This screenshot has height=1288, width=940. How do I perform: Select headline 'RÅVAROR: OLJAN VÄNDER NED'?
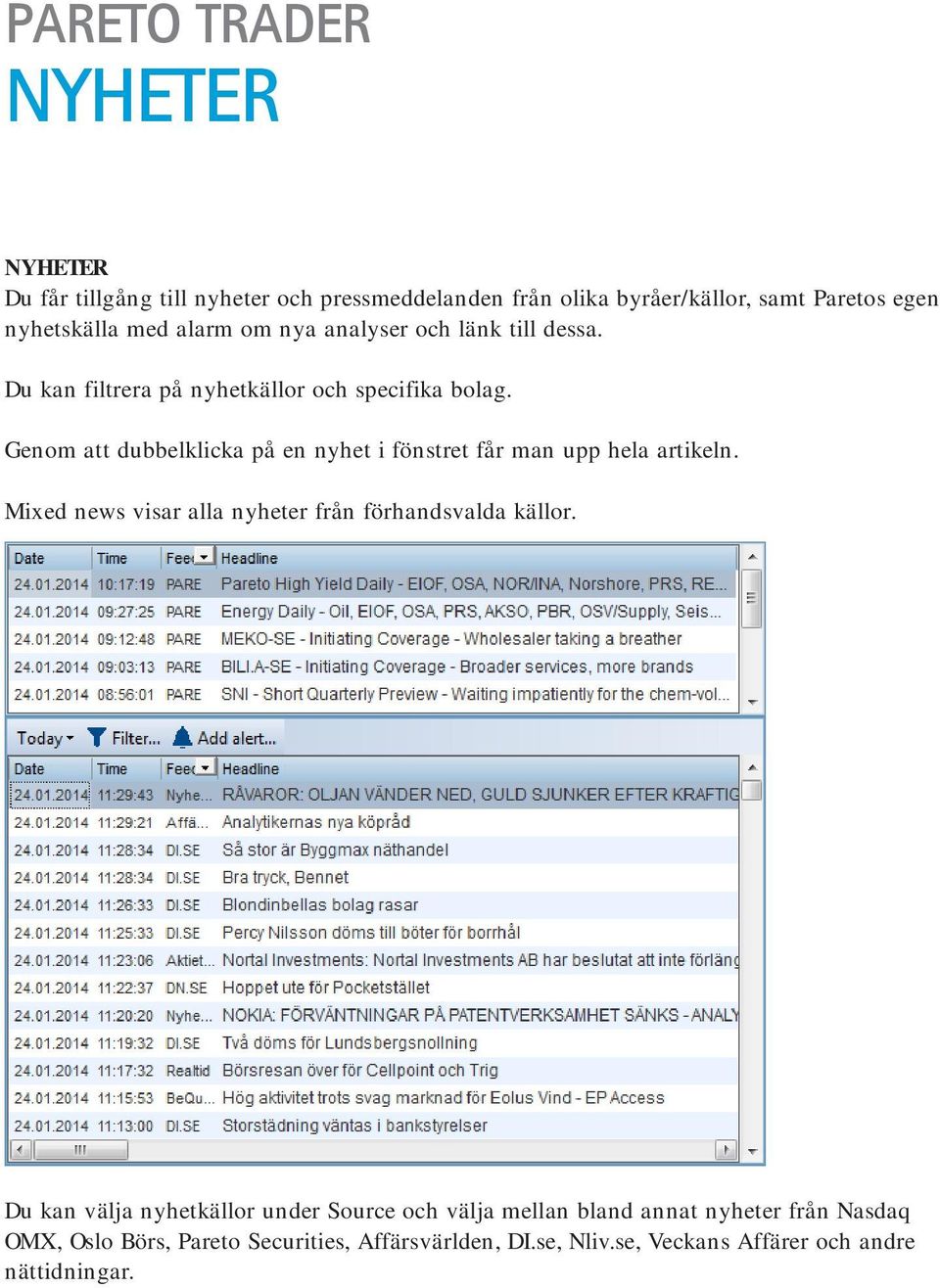pyautogui.click(x=480, y=795)
